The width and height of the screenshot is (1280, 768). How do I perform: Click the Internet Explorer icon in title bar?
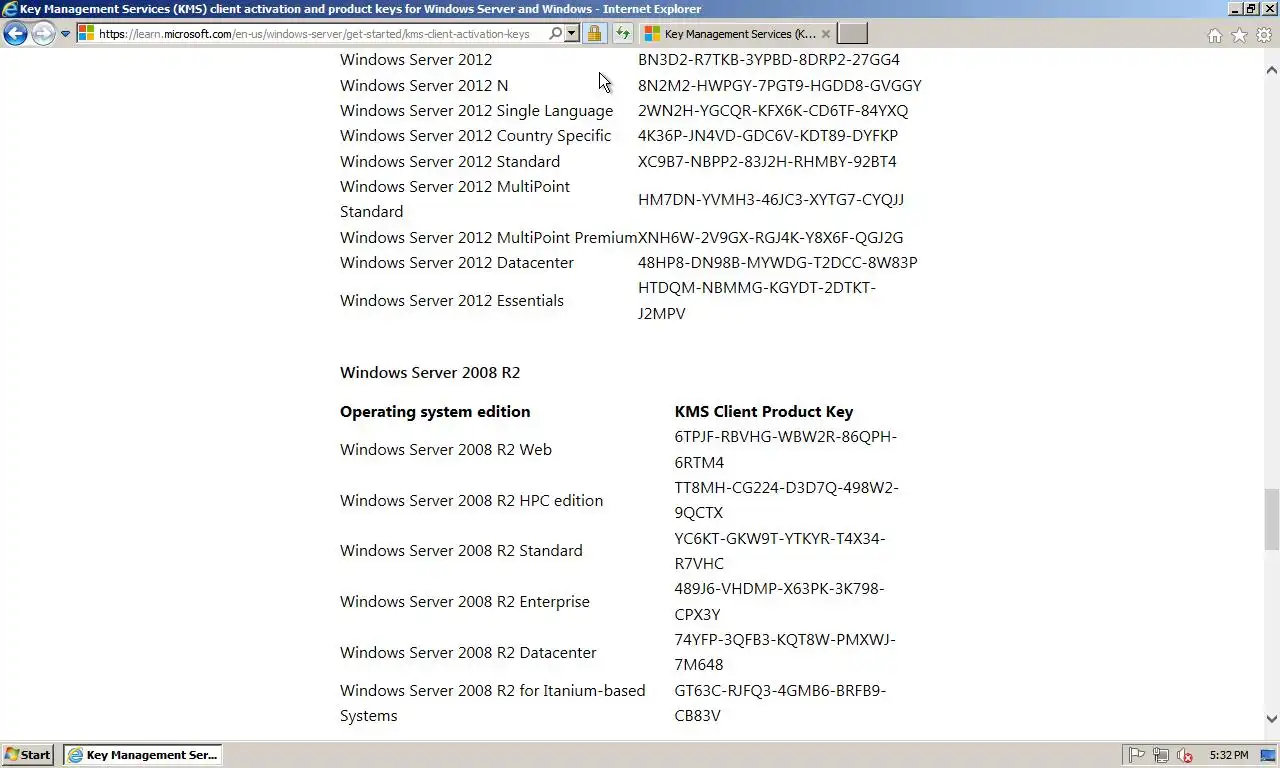point(9,9)
